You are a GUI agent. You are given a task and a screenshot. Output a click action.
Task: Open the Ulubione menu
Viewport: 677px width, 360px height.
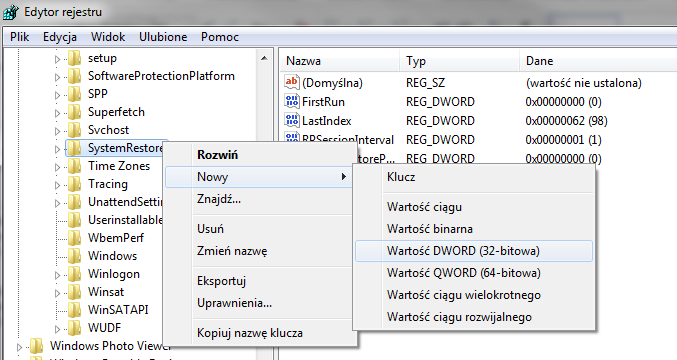pyautogui.click(x=163, y=37)
